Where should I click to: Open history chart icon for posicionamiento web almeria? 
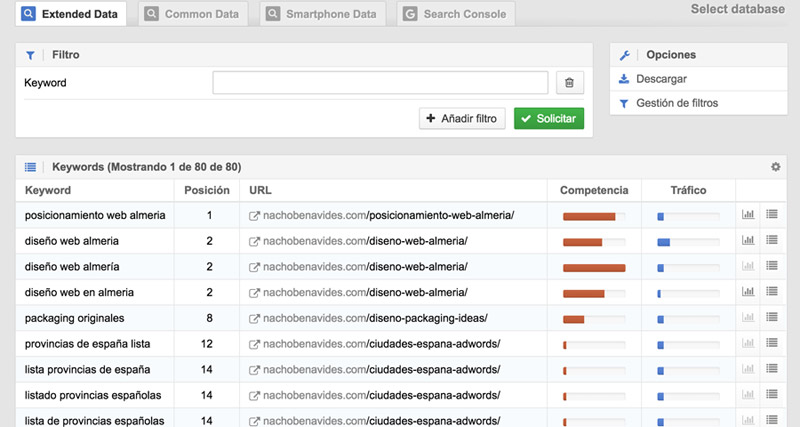coord(748,214)
